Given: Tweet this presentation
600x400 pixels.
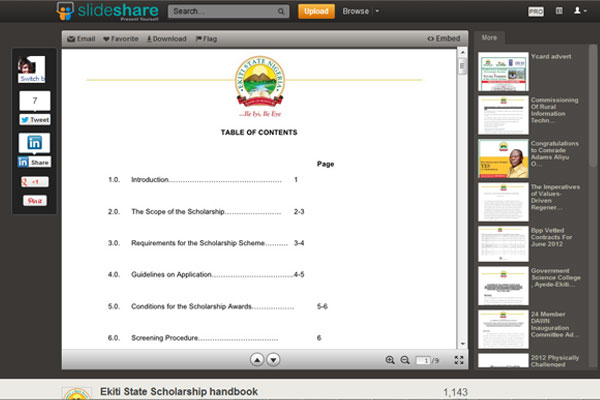Looking at the screenshot, I should [34, 119].
